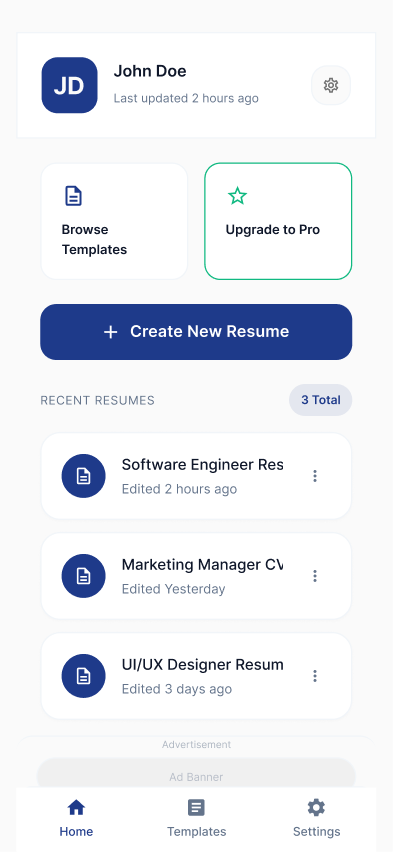Click 'Last updated 2 hours ago' text

click(186, 98)
